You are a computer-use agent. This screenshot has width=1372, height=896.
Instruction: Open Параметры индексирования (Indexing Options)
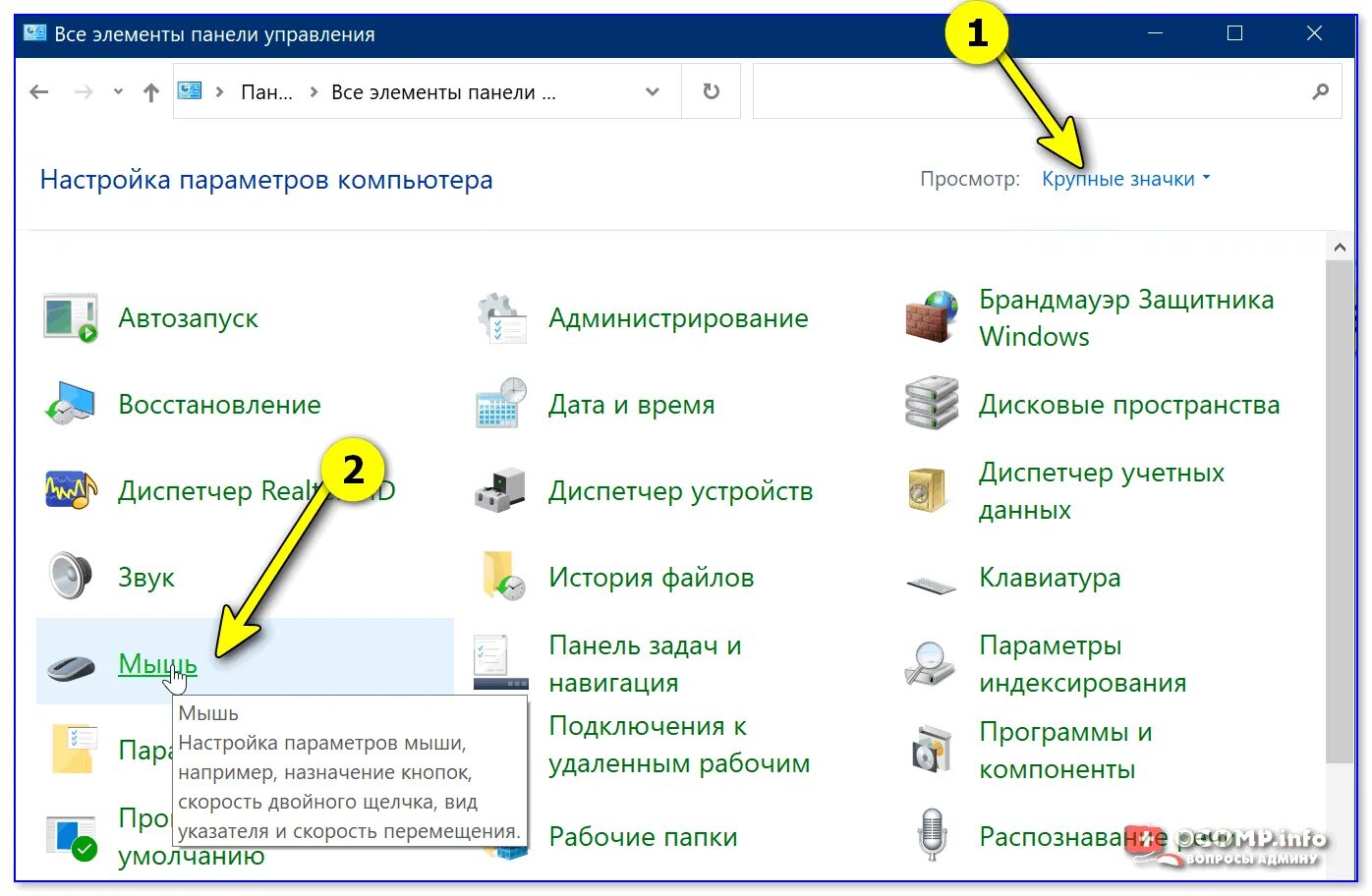click(1082, 663)
